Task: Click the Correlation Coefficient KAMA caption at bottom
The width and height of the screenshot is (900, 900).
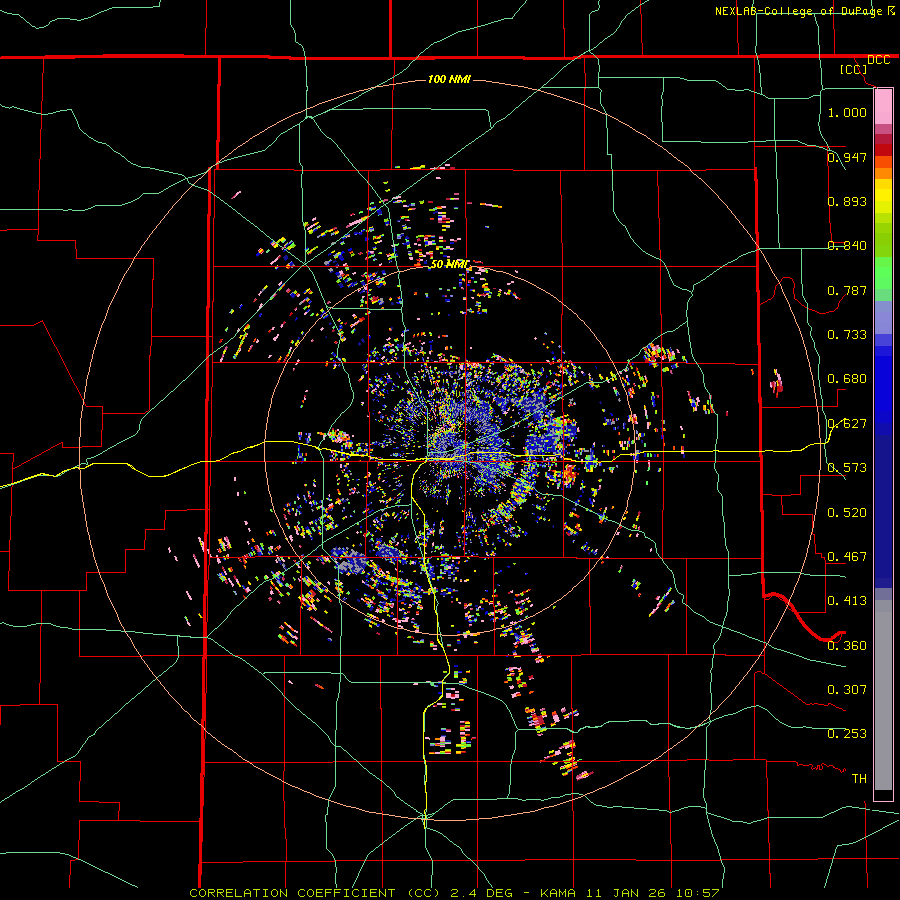Action: [454, 893]
